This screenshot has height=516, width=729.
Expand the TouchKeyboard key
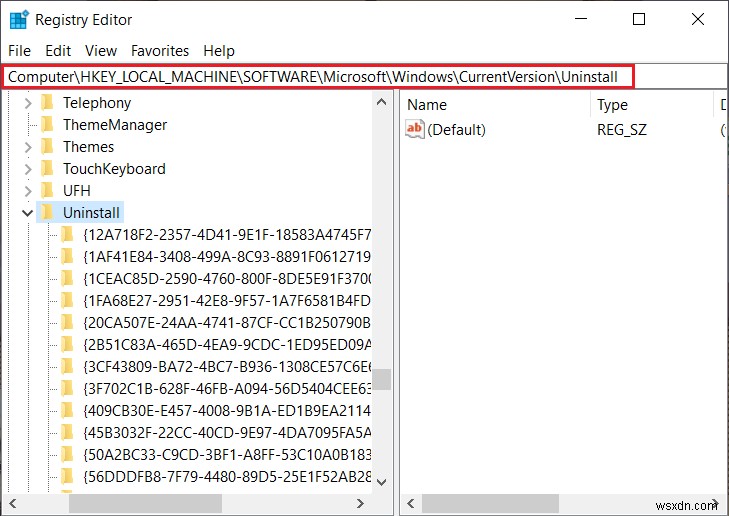(28, 169)
